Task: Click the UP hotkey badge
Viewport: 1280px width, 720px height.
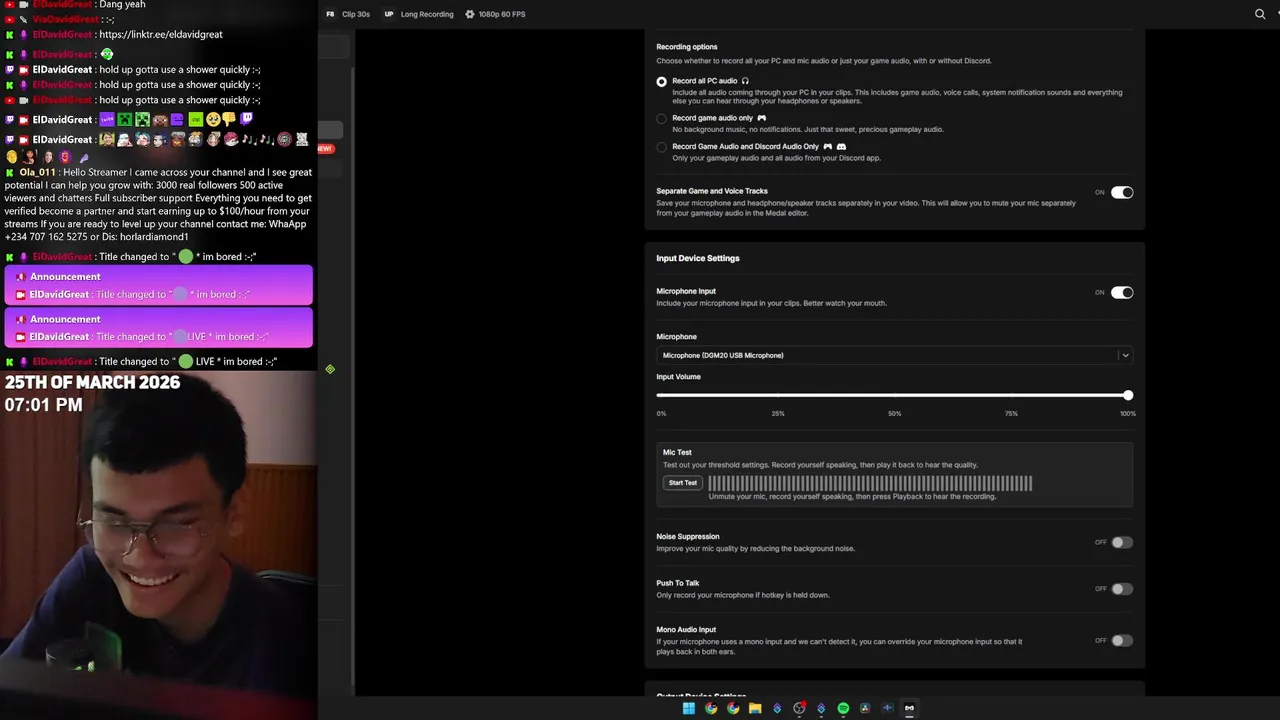Action: (x=389, y=14)
